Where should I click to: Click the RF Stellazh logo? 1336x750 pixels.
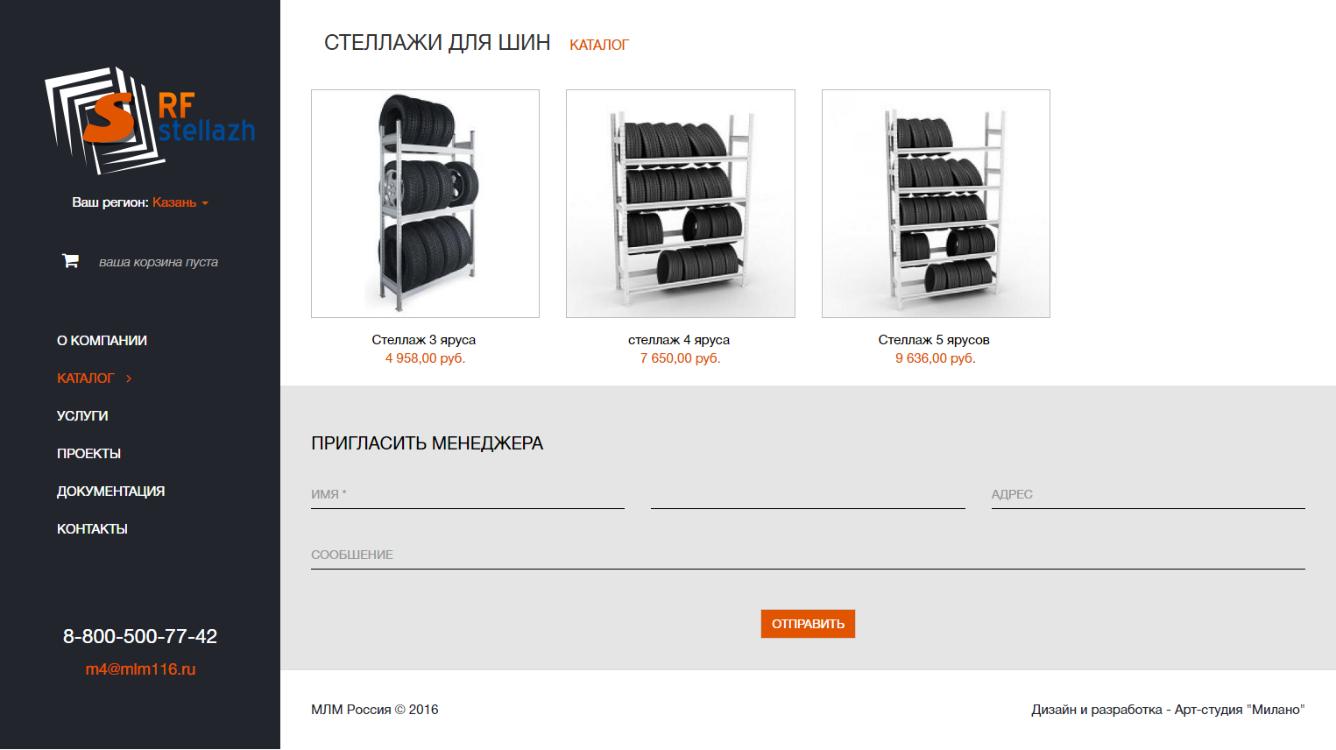(149, 120)
